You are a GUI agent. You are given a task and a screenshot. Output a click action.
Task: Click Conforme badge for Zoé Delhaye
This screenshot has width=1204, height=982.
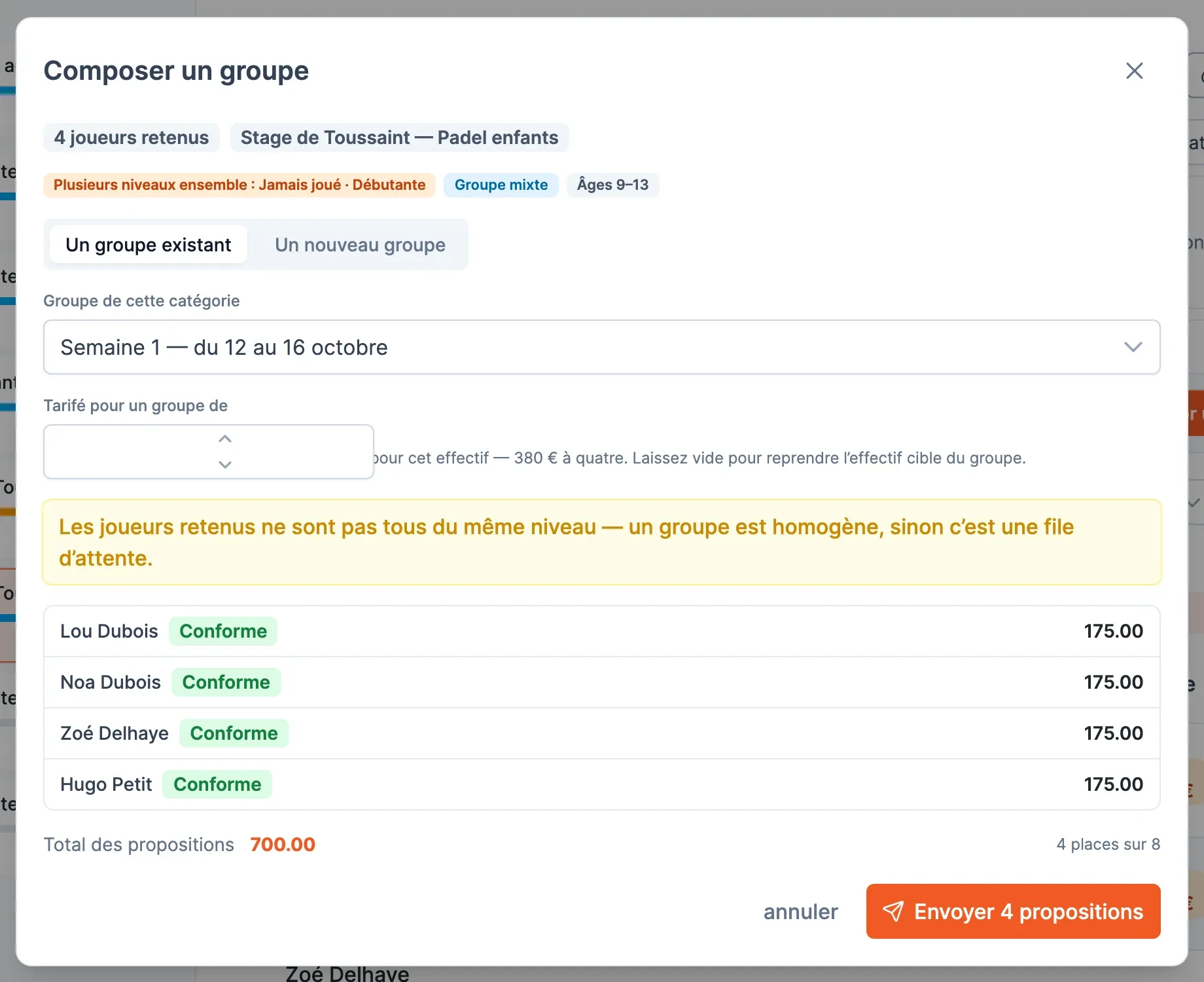234,733
